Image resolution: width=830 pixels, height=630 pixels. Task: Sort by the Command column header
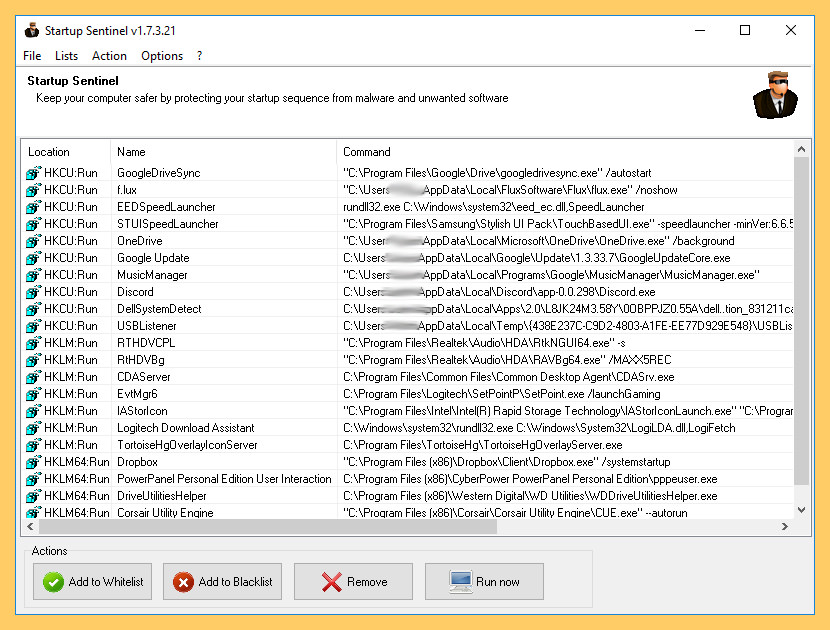pos(565,152)
